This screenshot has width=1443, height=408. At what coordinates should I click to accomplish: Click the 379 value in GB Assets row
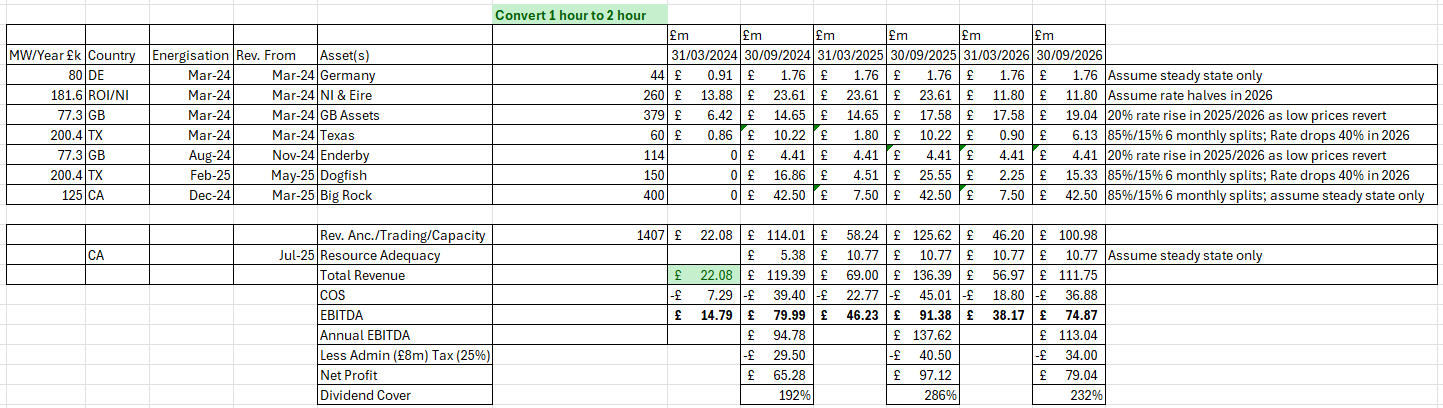[581, 115]
